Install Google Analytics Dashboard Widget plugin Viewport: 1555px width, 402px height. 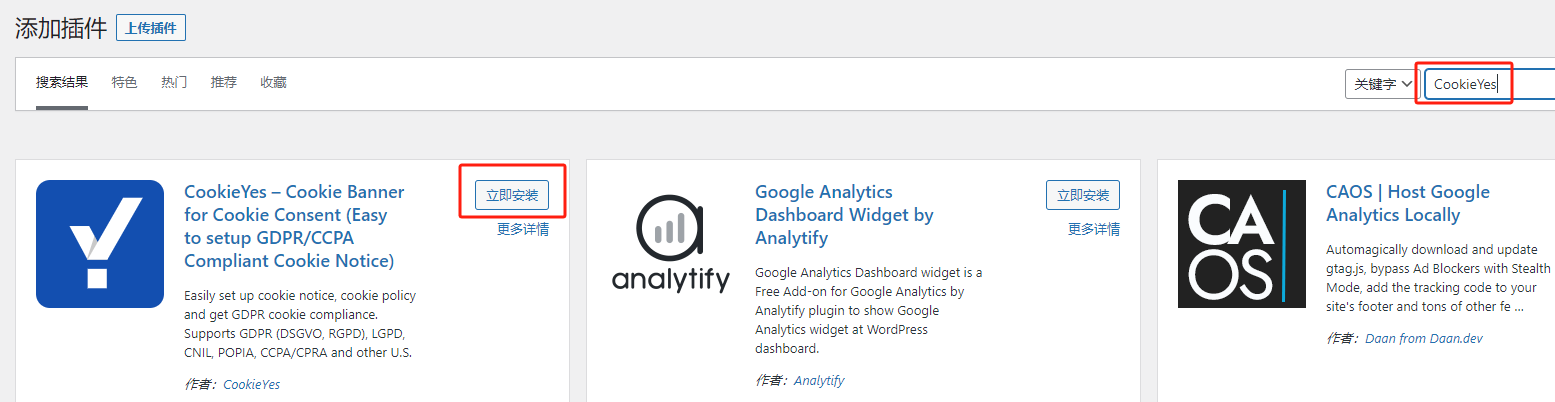(x=1083, y=195)
